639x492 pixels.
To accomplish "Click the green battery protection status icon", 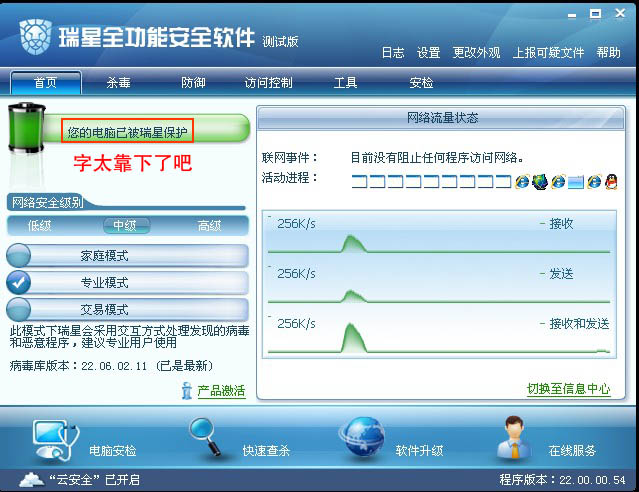I will 26,128.
